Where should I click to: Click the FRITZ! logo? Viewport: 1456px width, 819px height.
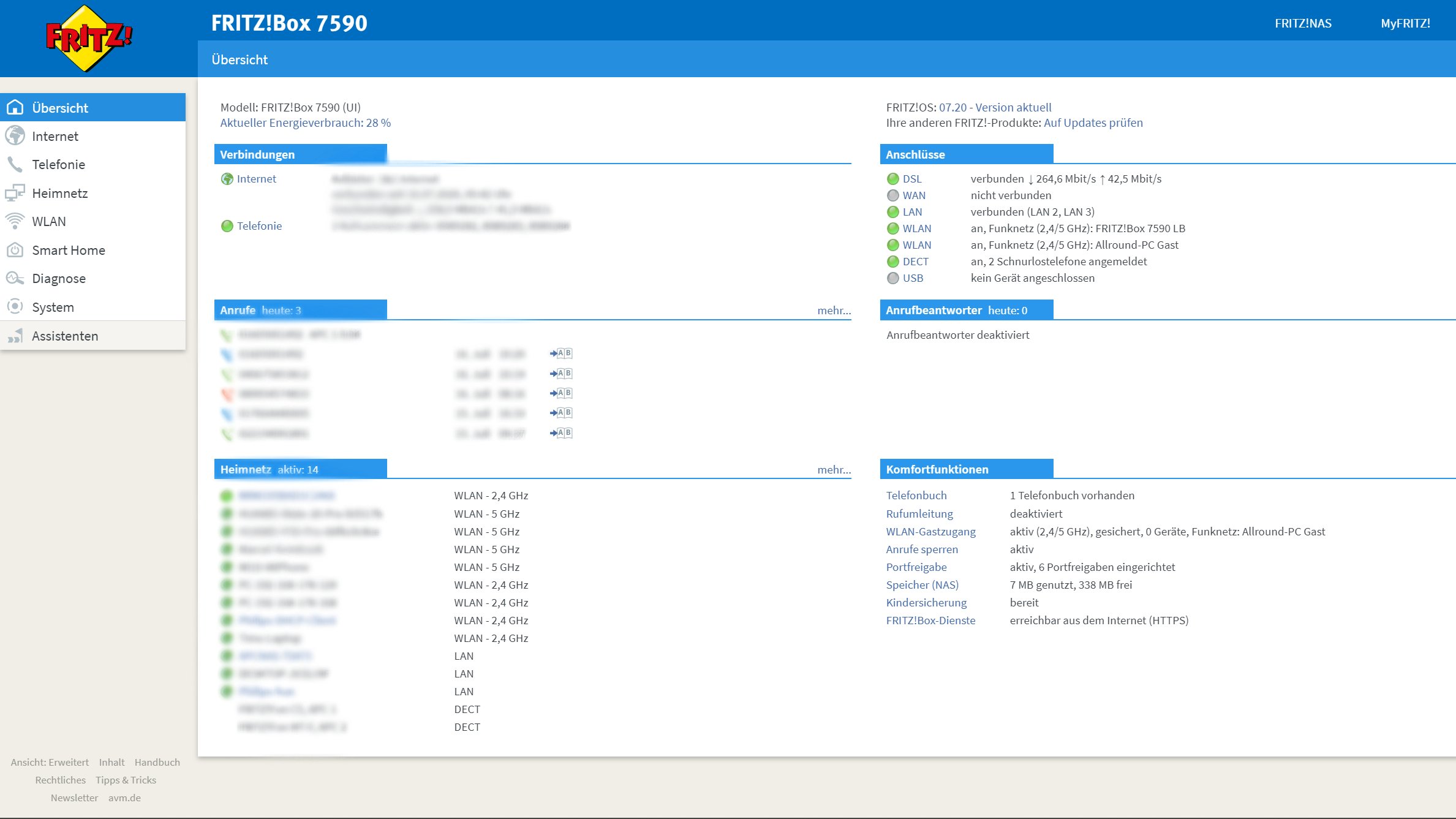tap(89, 38)
